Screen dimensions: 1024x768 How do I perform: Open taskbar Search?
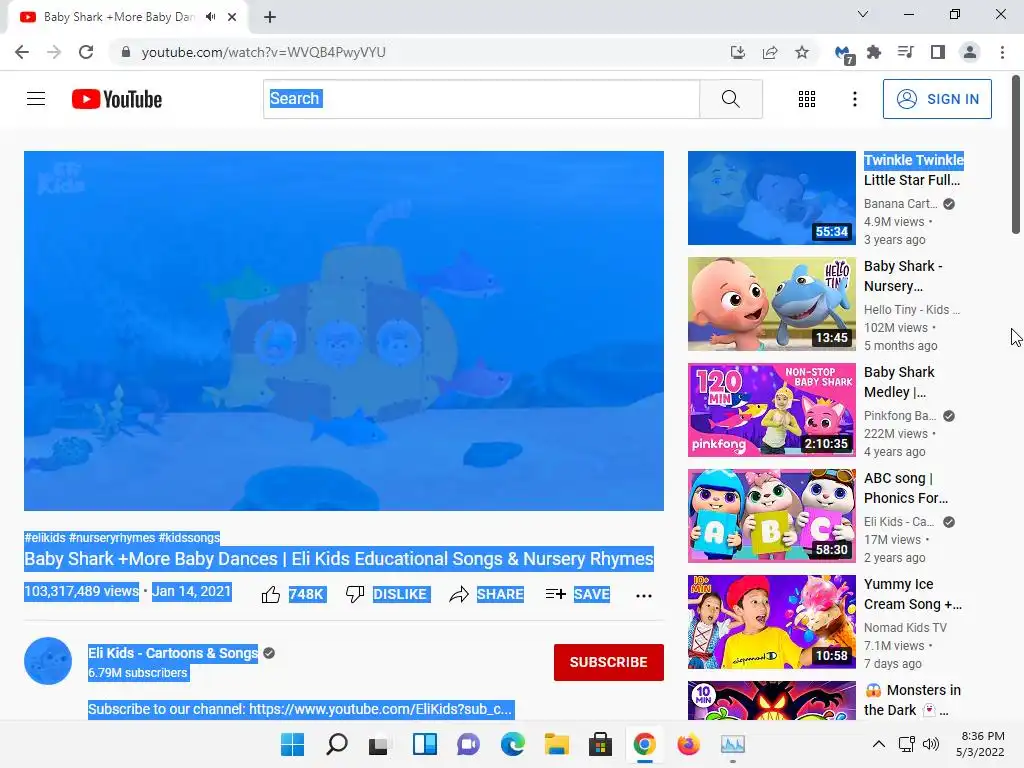(336, 744)
